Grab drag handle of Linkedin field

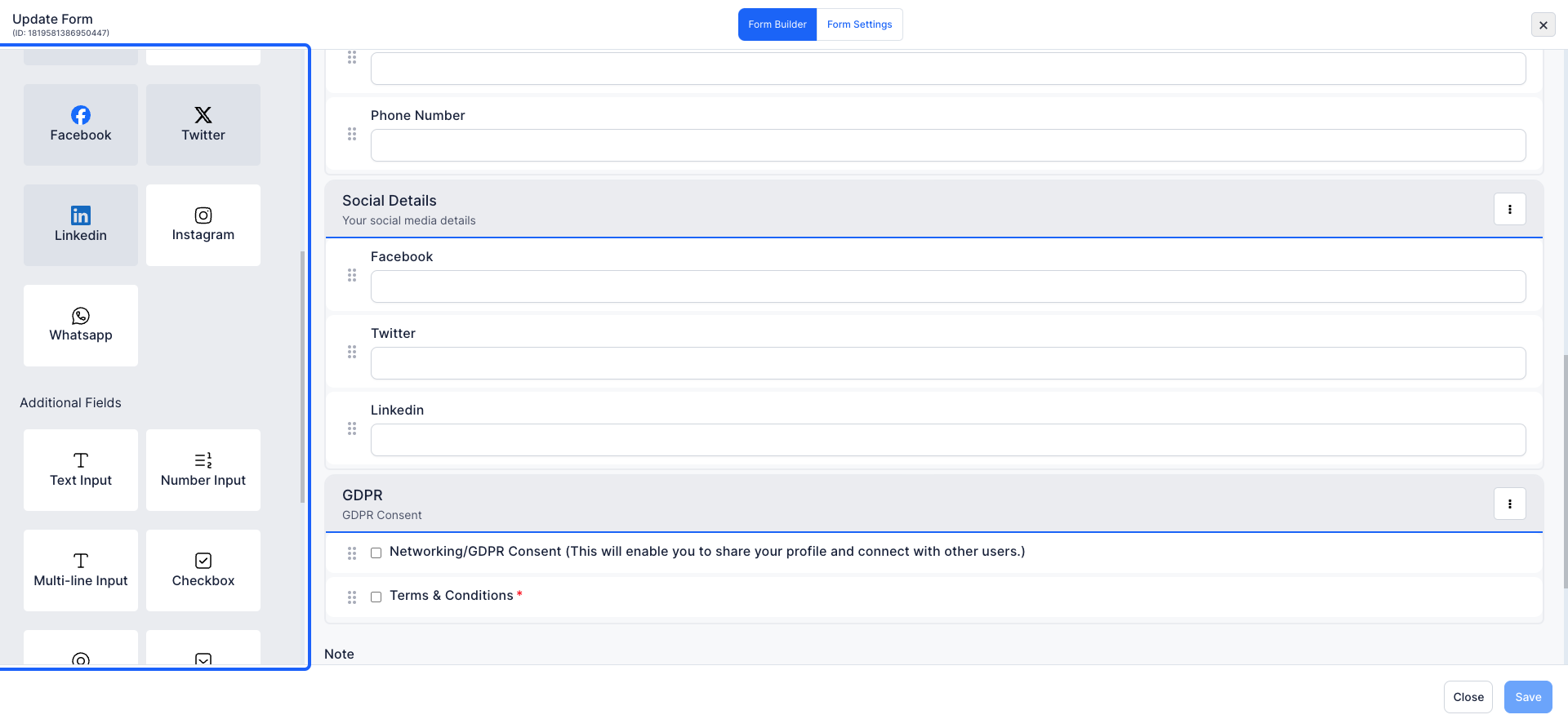point(352,428)
